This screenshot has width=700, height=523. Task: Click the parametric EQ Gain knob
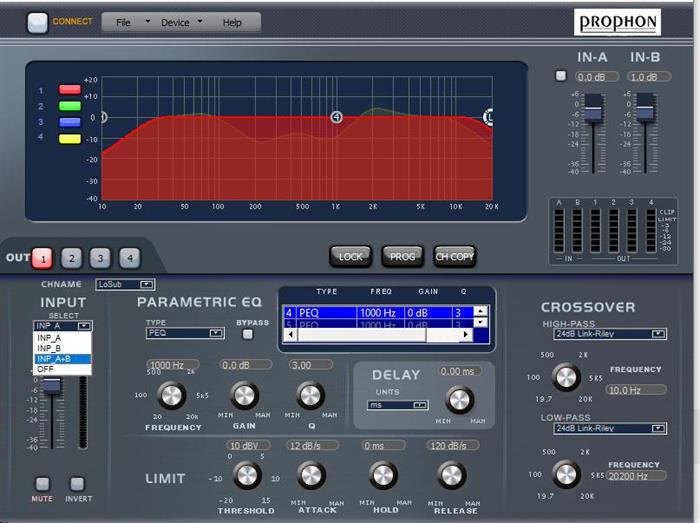pyautogui.click(x=244, y=396)
